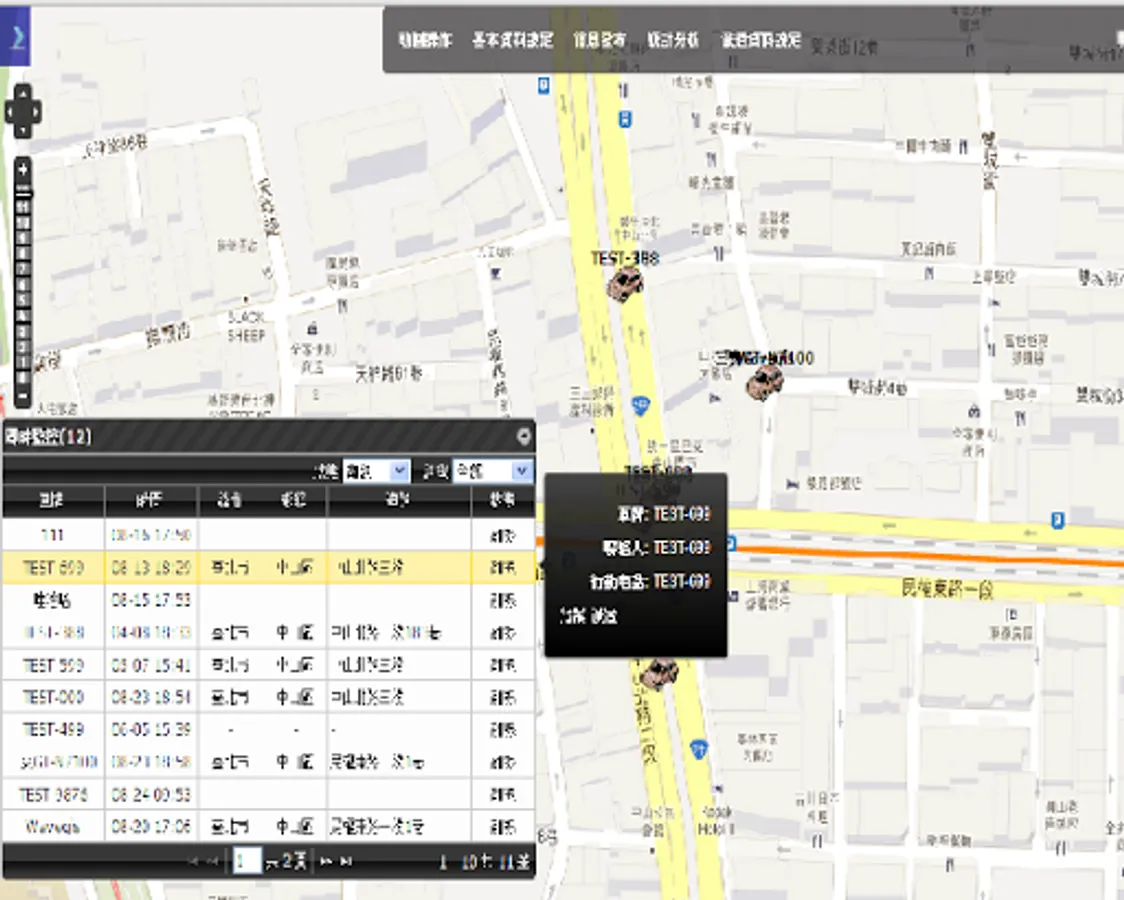Open the third top menu item
Viewport: 1124px width, 900px height.
coord(599,40)
